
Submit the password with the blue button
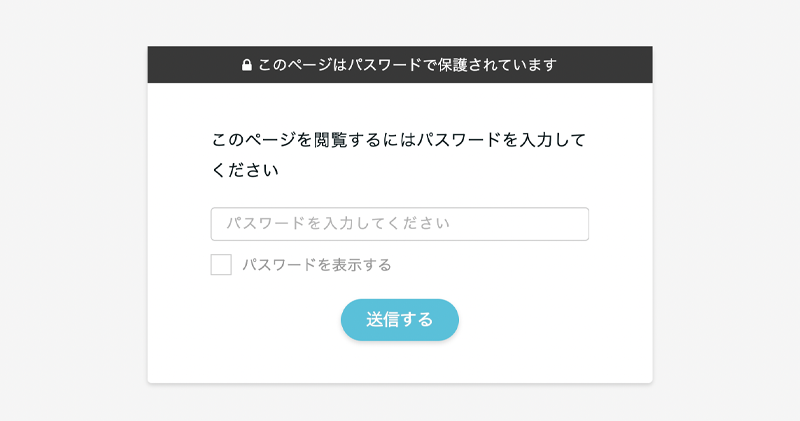pyautogui.click(x=399, y=320)
